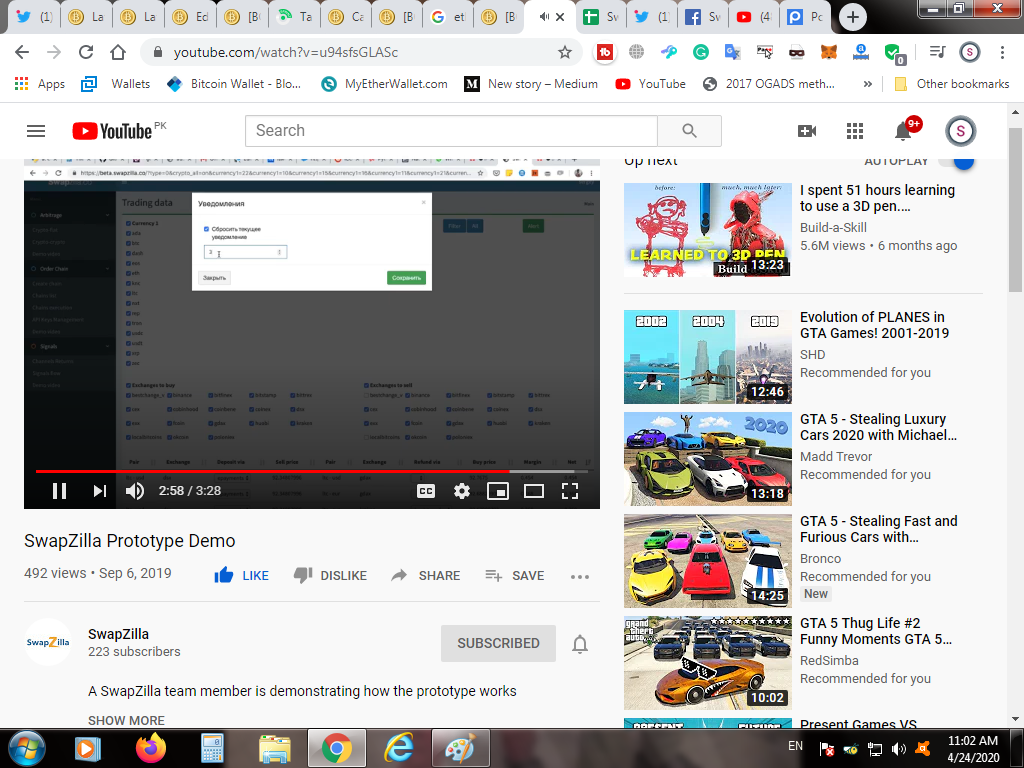
Task: Open Apps bookmark shortcut
Action: pyautogui.click(x=40, y=84)
